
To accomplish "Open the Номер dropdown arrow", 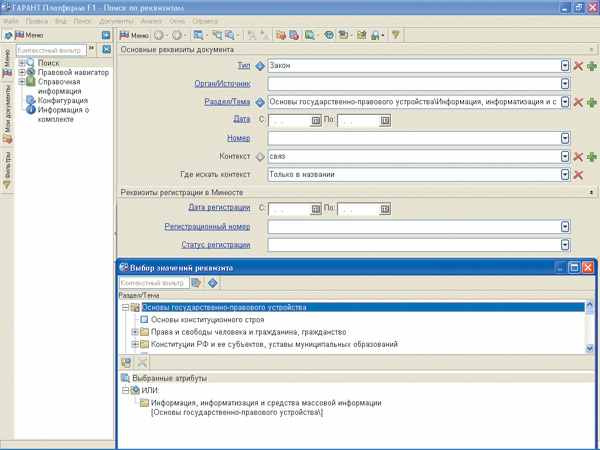I will 565,138.
